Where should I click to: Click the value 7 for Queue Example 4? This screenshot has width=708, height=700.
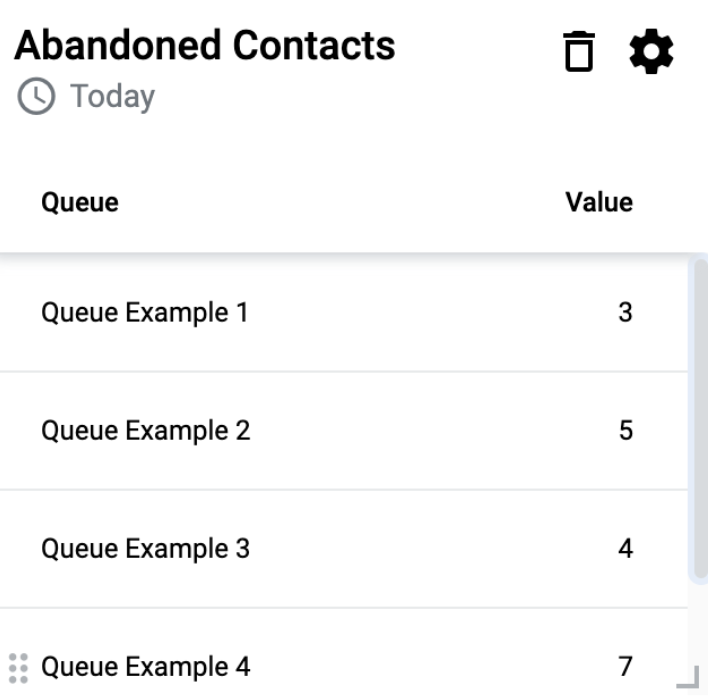(625, 666)
